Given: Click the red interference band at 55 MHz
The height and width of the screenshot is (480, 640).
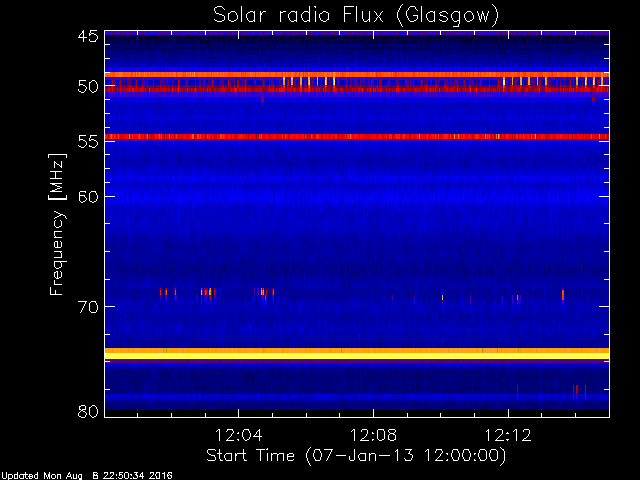Looking at the screenshot, I should click(357, 137).
